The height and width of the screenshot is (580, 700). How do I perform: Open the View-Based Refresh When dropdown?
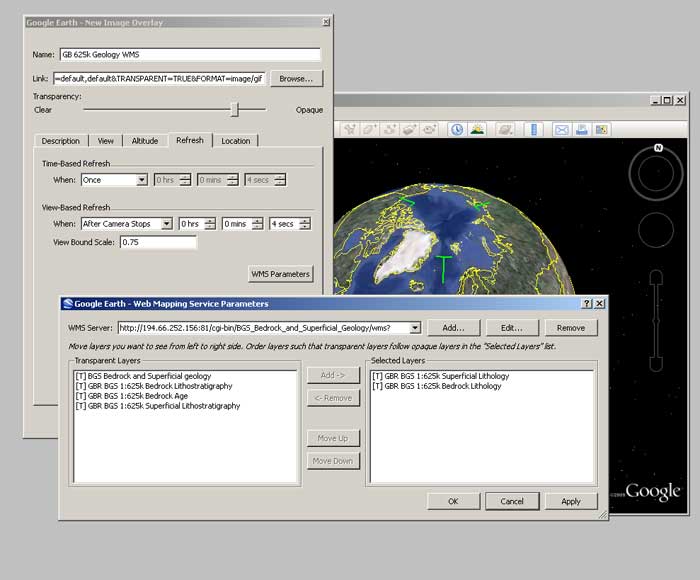[x=167, y=224]
